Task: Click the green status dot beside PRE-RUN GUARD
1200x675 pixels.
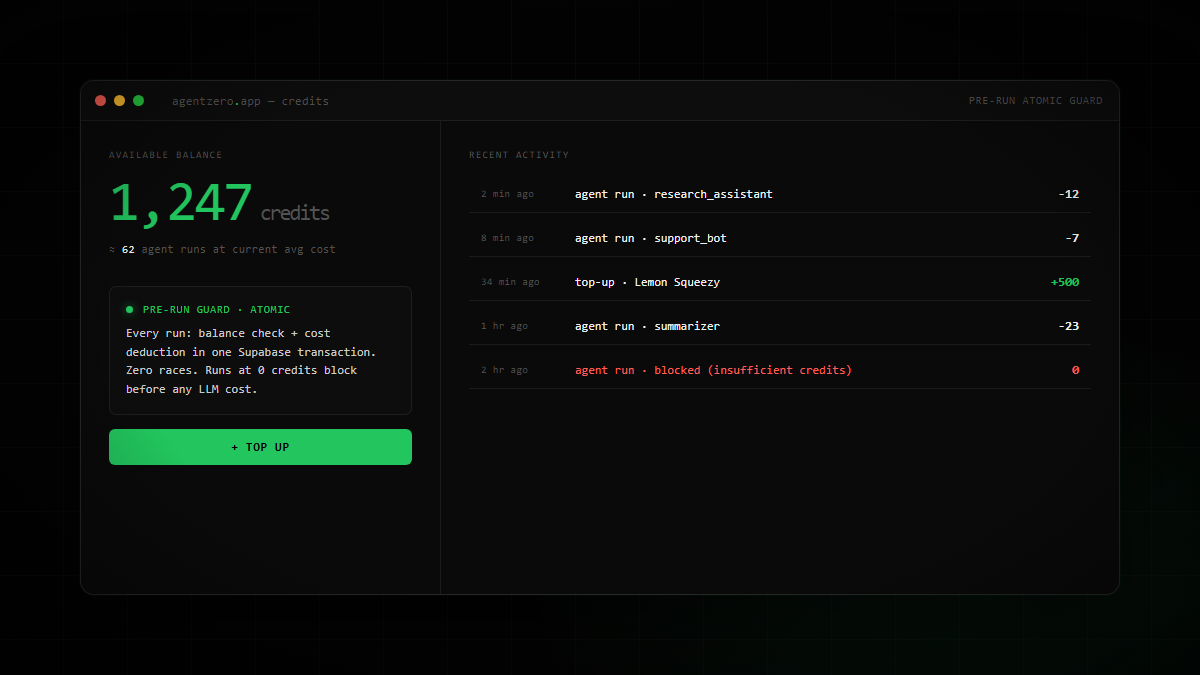Action: pyautogui.click(x=129, y=310)
